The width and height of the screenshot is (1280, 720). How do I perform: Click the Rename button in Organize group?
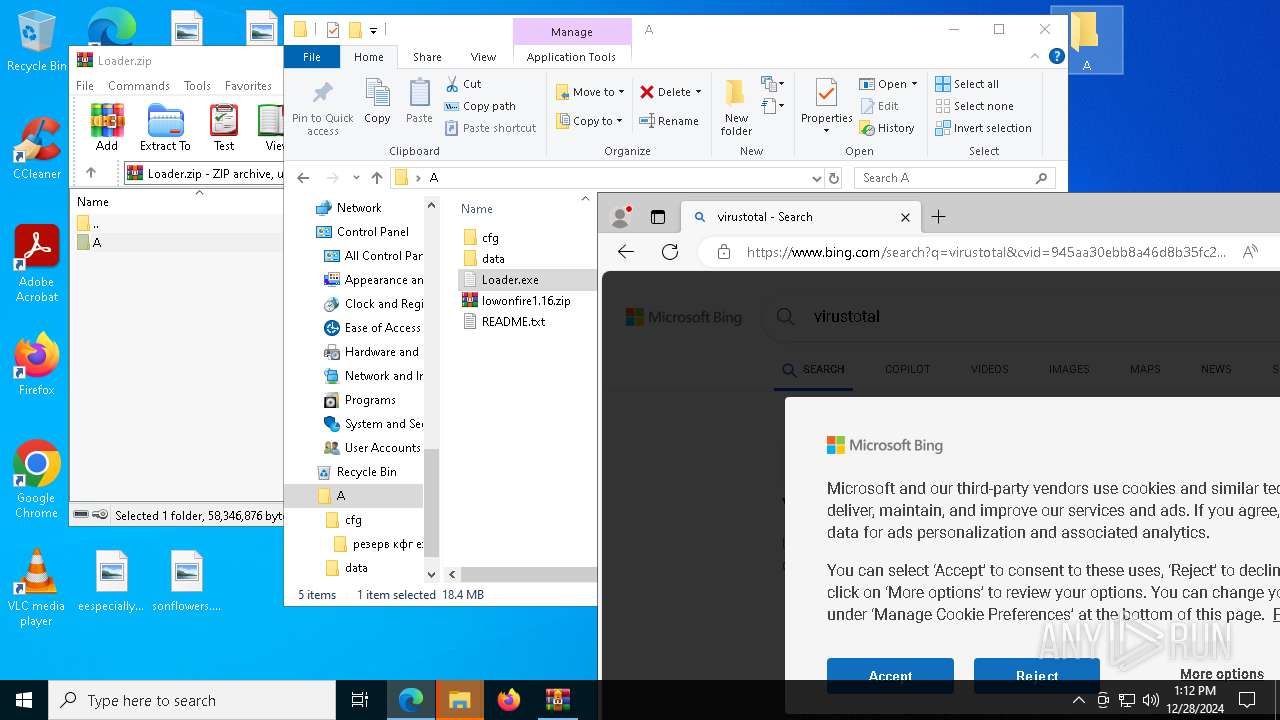pyautogui.click(x=669, y=121)
